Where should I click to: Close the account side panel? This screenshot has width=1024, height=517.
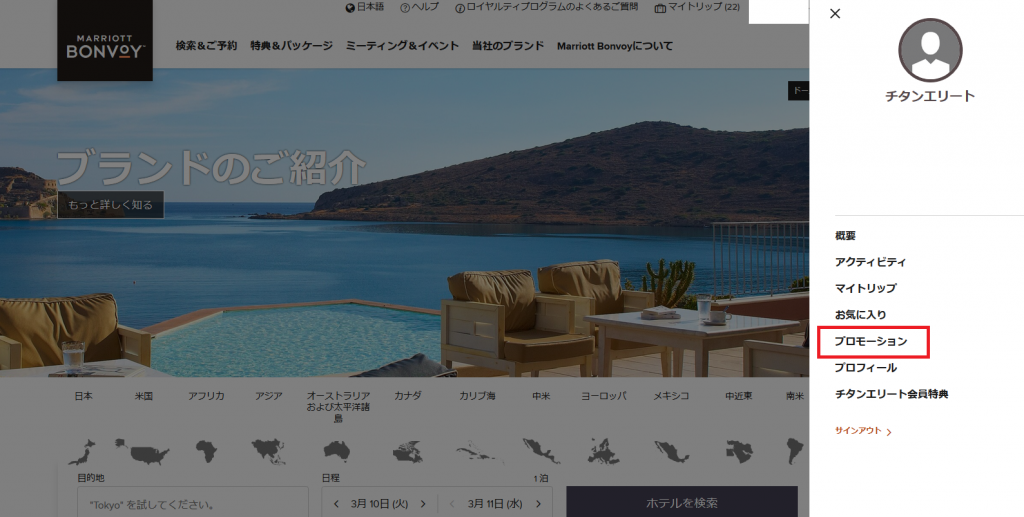click(x=835, y=14)
